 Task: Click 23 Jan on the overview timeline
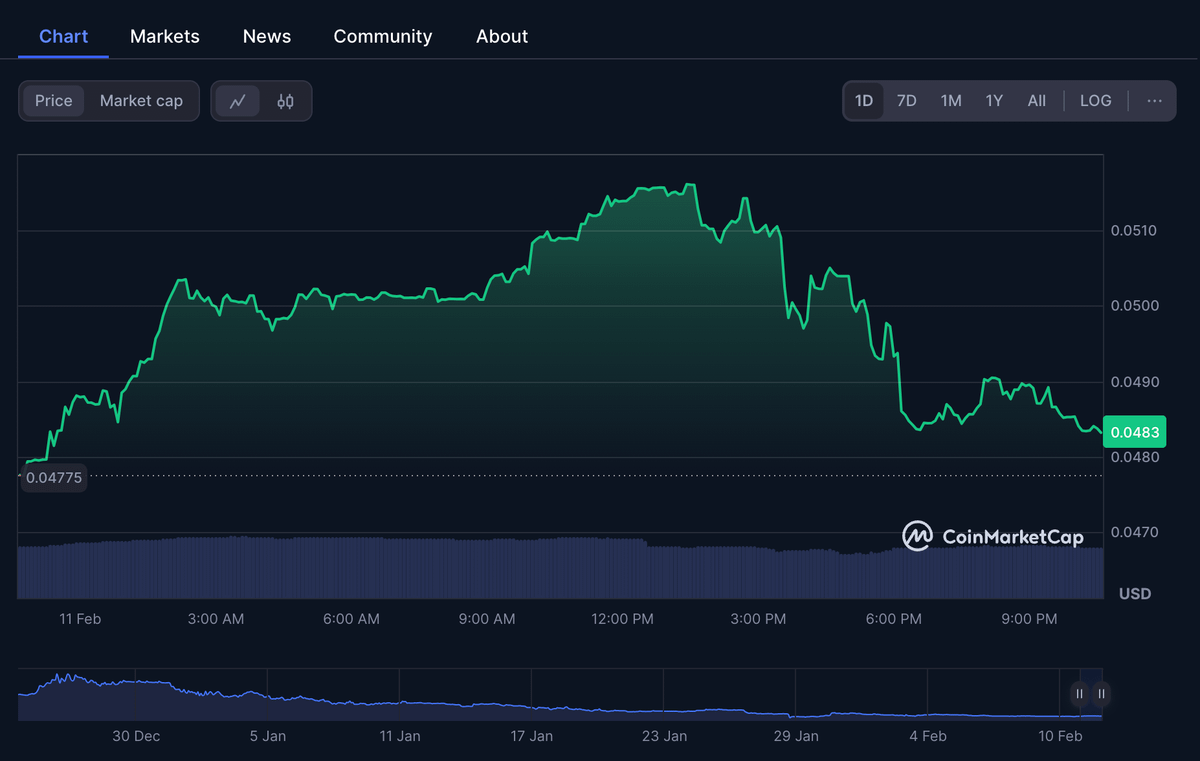664,736
